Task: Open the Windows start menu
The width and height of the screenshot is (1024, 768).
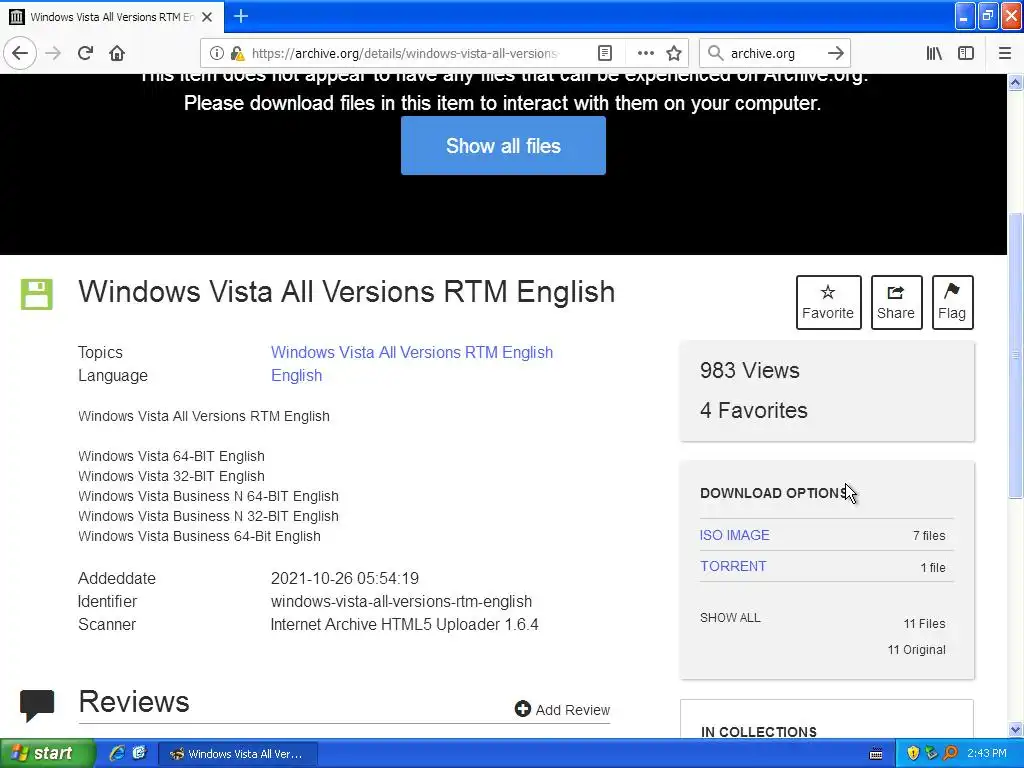Action: tap(47, 753)
